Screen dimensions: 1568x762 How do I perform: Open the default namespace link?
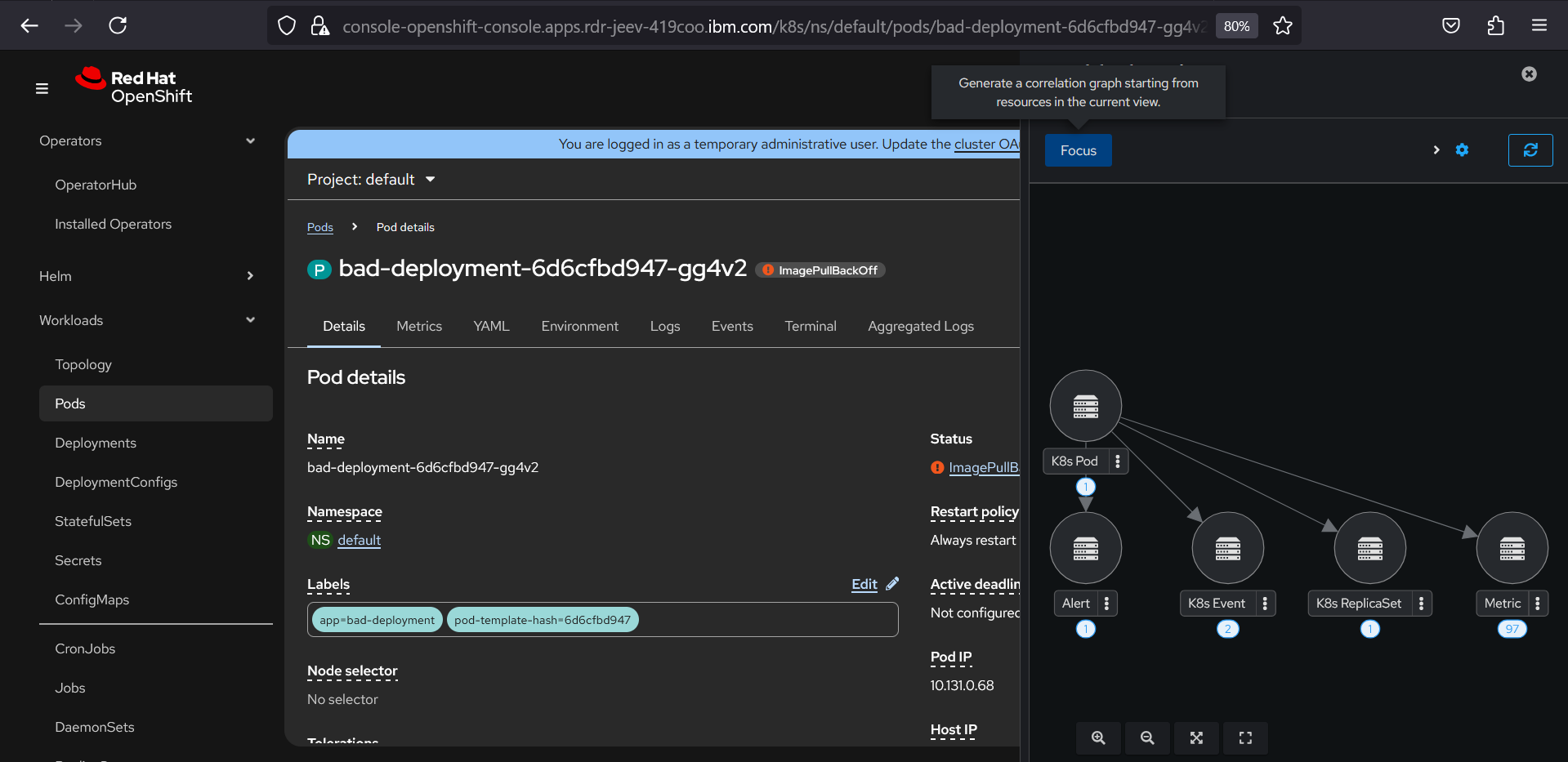point(360,540)
